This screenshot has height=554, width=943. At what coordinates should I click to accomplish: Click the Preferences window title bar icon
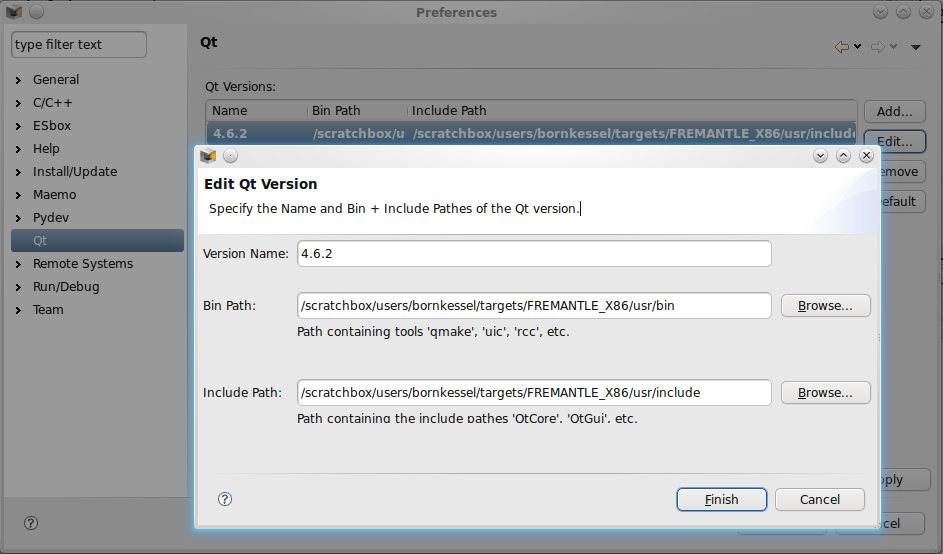click(13, 12)
